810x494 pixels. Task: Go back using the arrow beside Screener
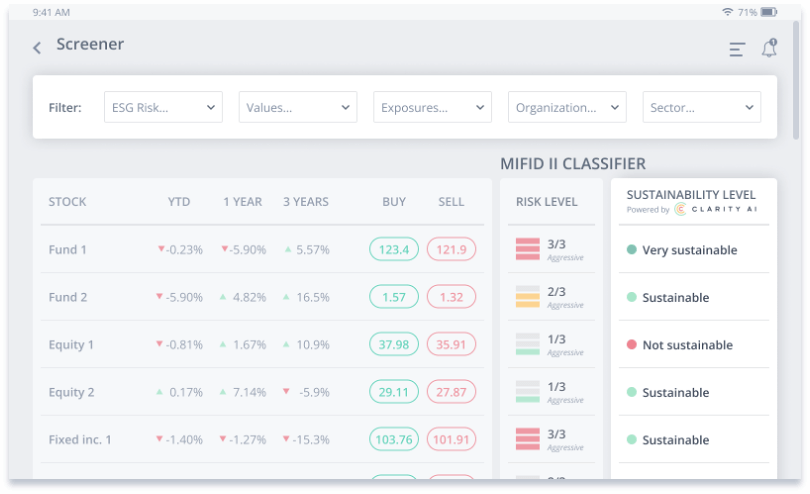click(37, 48)
